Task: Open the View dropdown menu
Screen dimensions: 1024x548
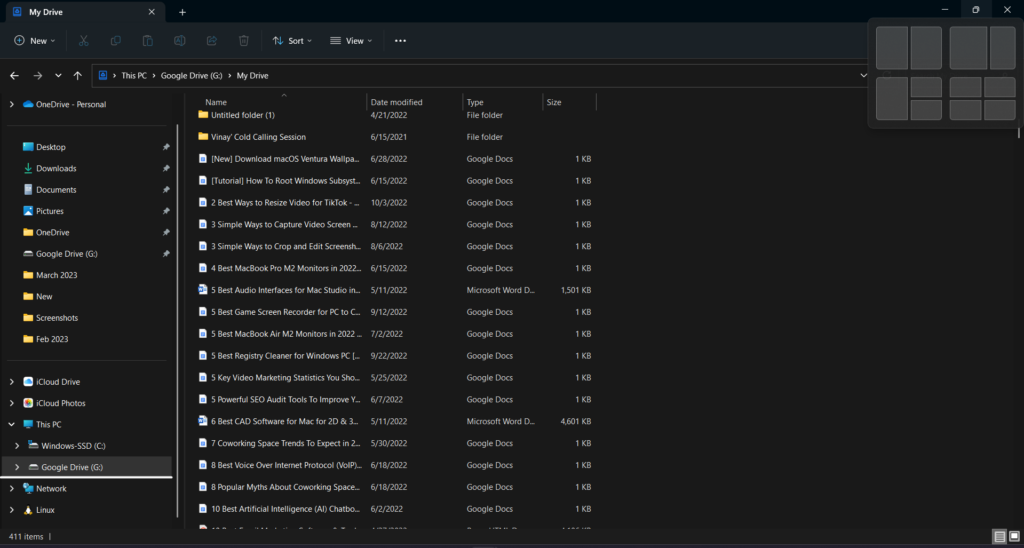Action: (x=351, y=41)
